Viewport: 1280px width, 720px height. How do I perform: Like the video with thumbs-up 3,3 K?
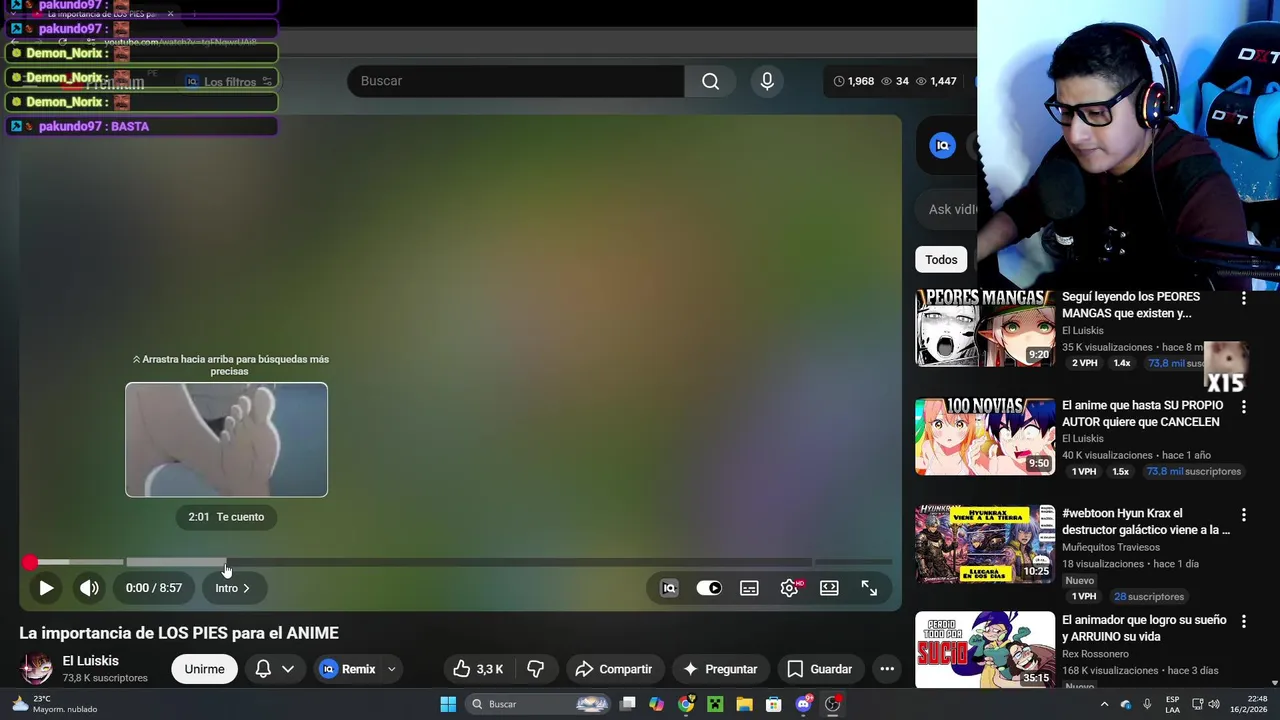(478, 669)
